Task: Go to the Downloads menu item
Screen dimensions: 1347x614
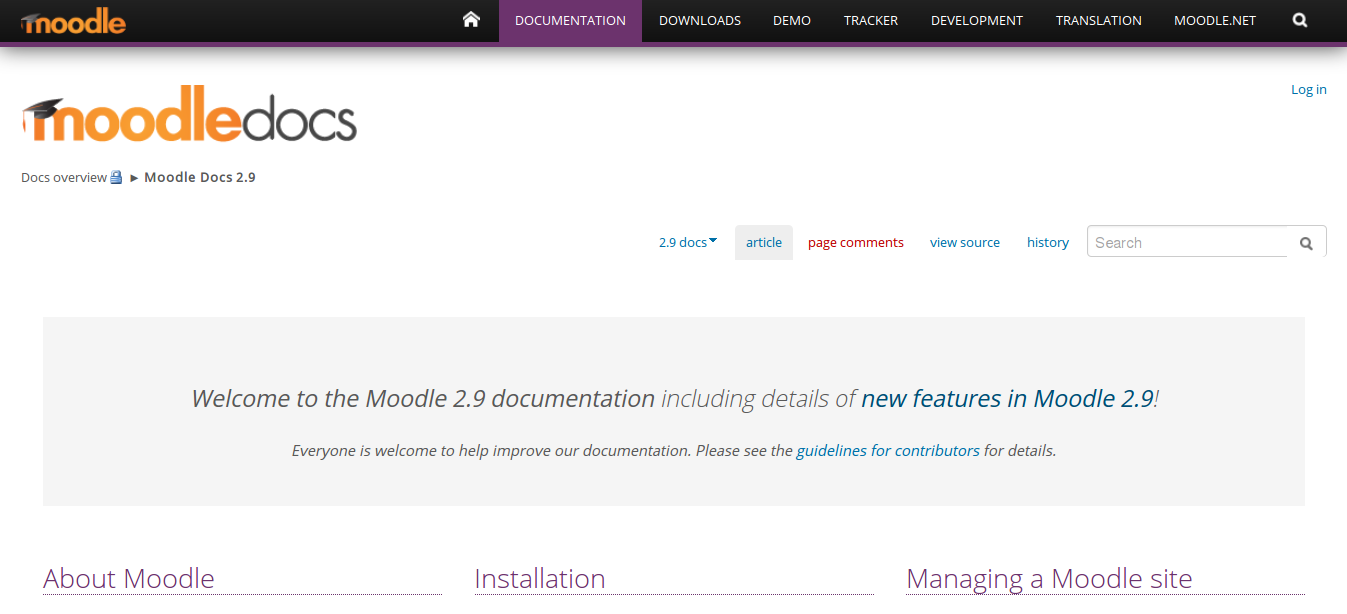Action: pyautogui.click(x=700, y=20)
